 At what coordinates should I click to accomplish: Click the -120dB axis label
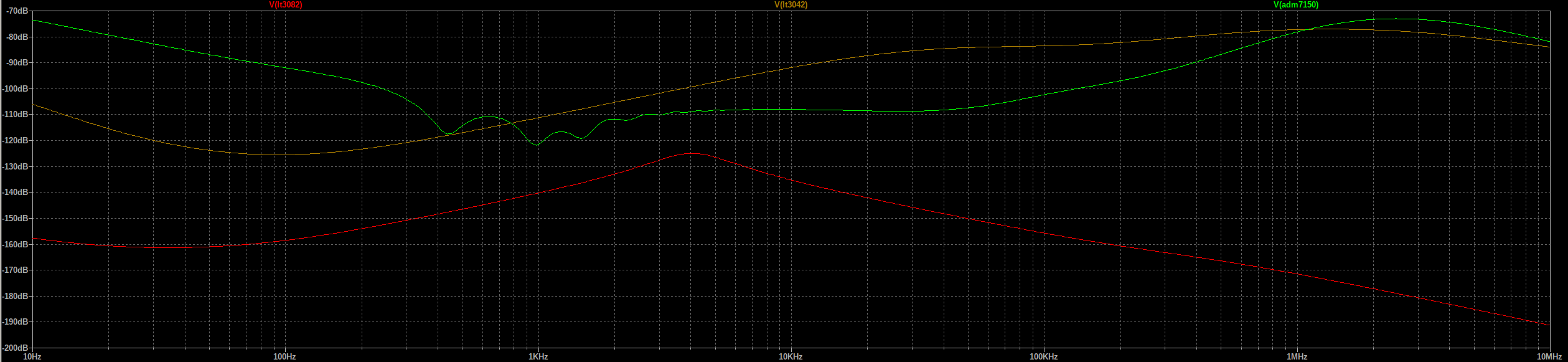coord(14,141)
